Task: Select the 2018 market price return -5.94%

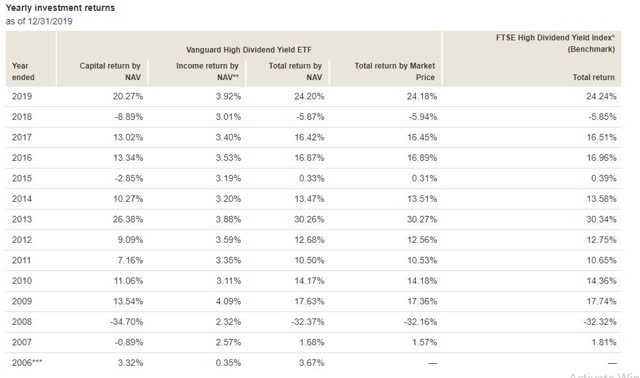Action: (423, 117)
